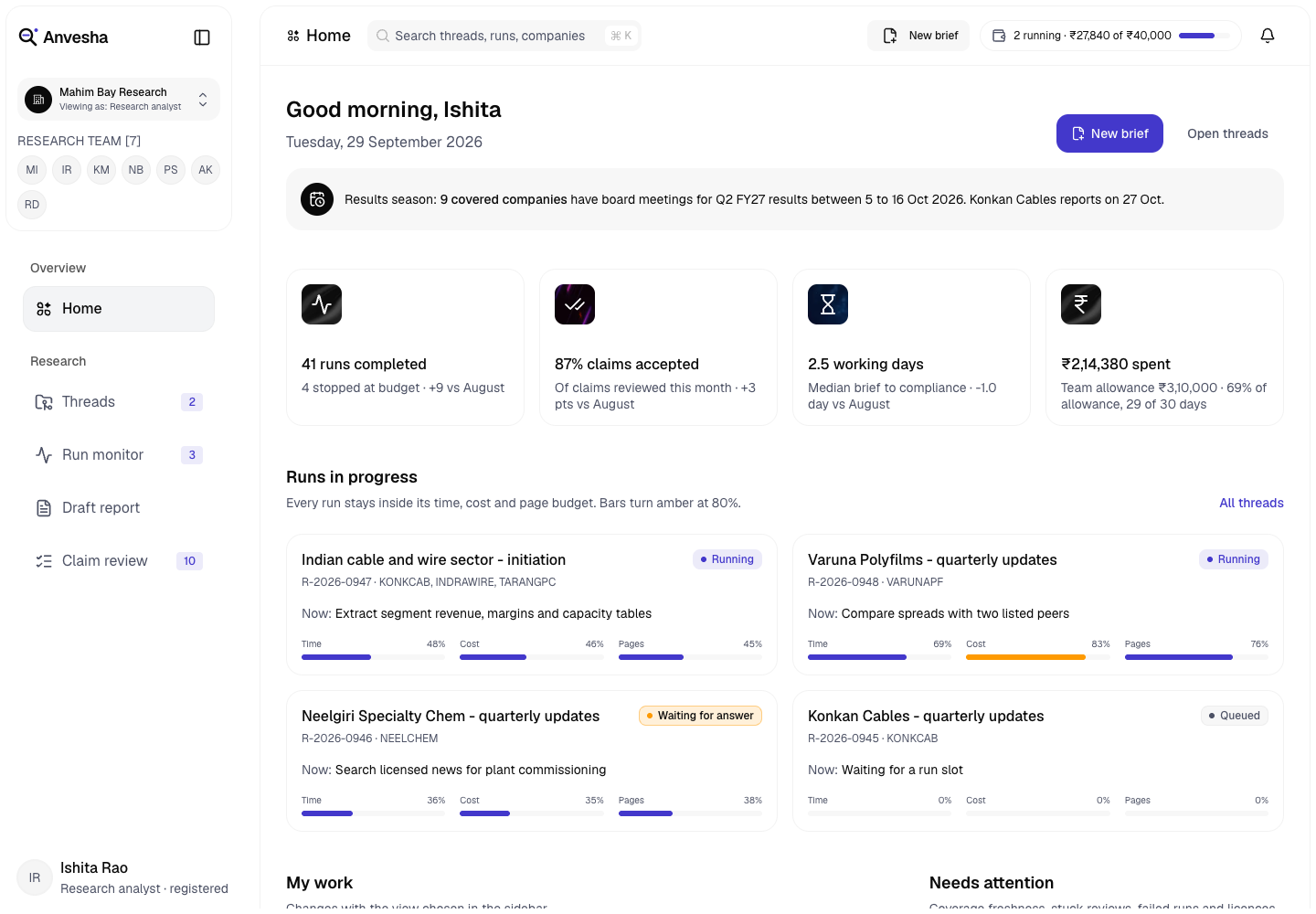Click the working days hourglass icon
The height and width of the screenshot is (914, 1316).
(828, 304)
